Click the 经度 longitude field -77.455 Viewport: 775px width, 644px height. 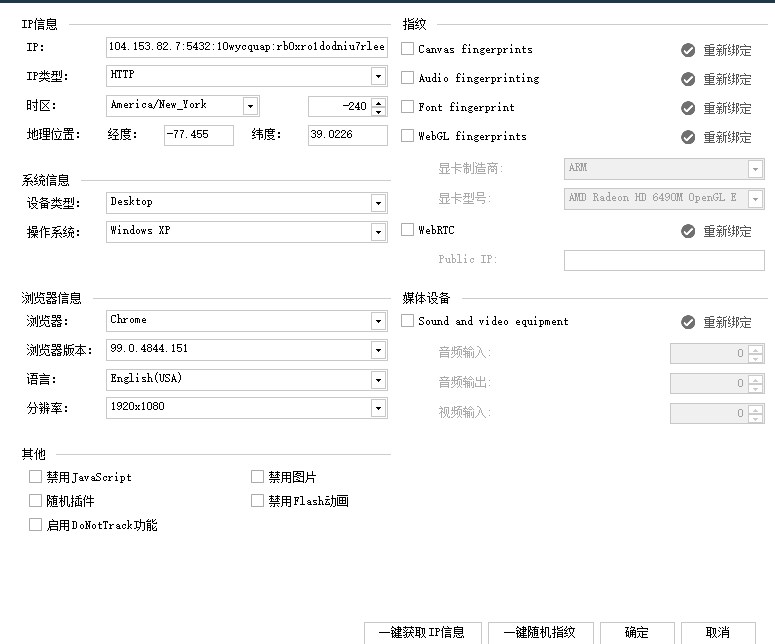[x=199, y=135]
